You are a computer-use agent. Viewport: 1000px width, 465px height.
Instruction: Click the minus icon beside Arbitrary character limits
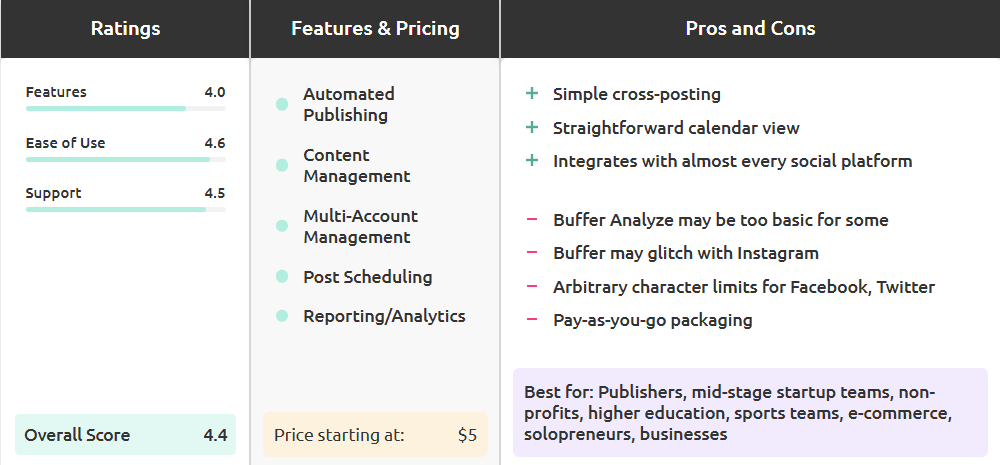[x=532, y=287]
